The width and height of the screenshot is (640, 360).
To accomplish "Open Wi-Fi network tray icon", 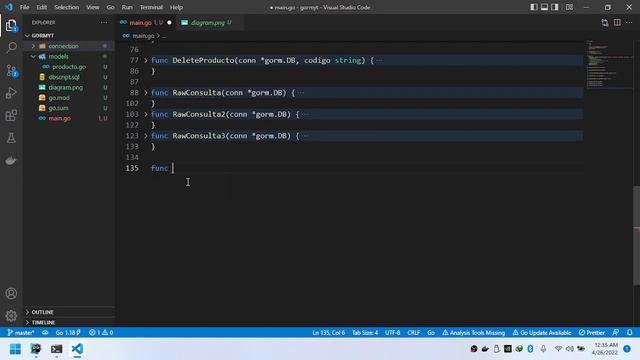I will pos(558,349).
